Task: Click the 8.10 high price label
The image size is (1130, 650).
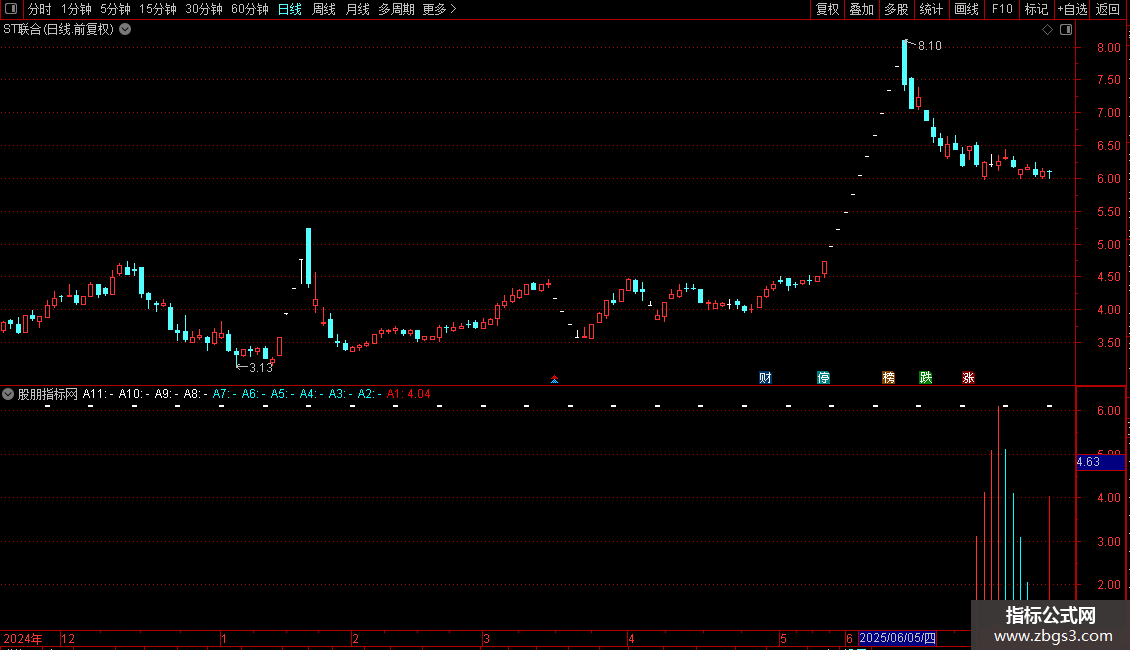Action: tap(930, 46)
